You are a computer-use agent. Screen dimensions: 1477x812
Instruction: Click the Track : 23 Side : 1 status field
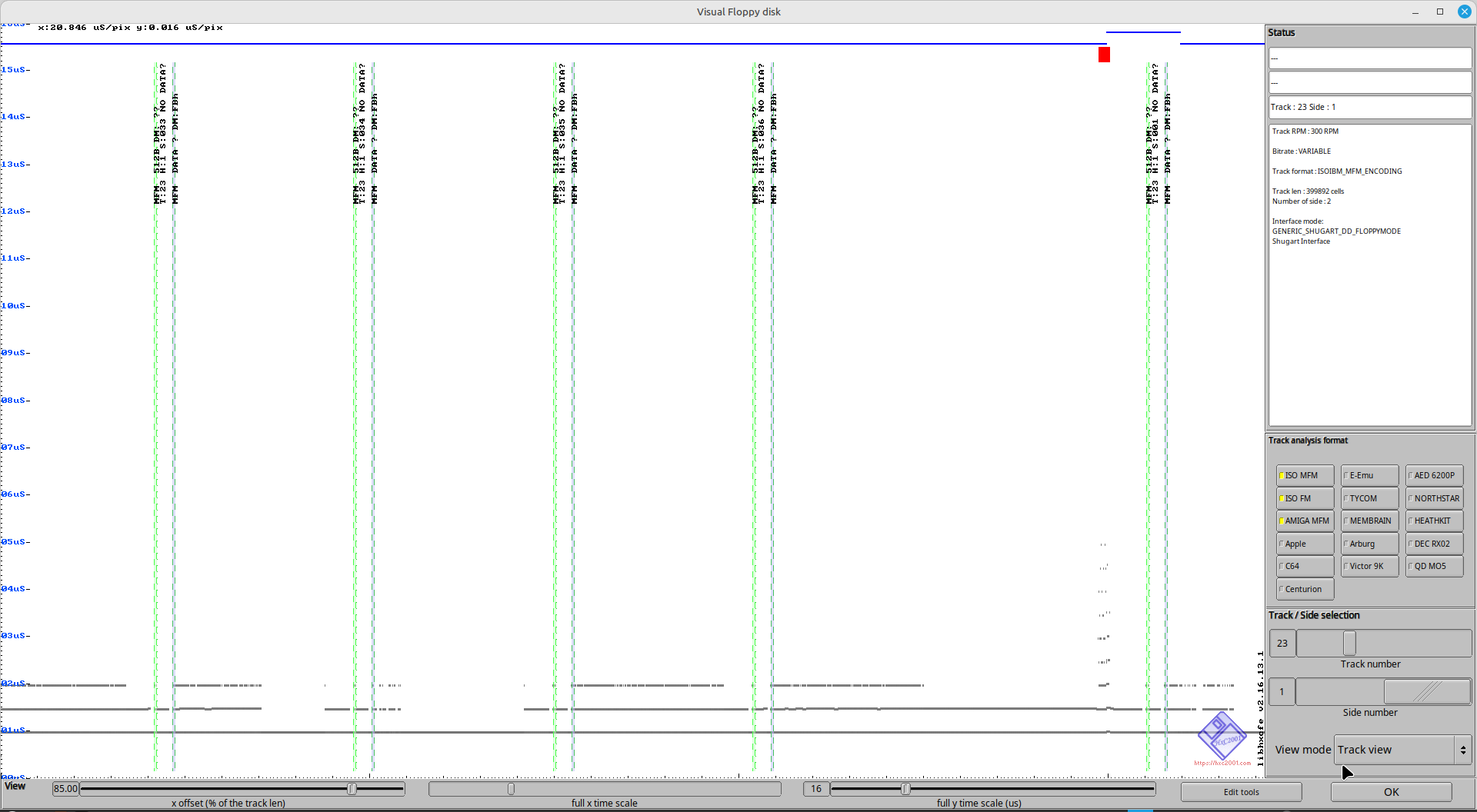tap(1370, 107)
